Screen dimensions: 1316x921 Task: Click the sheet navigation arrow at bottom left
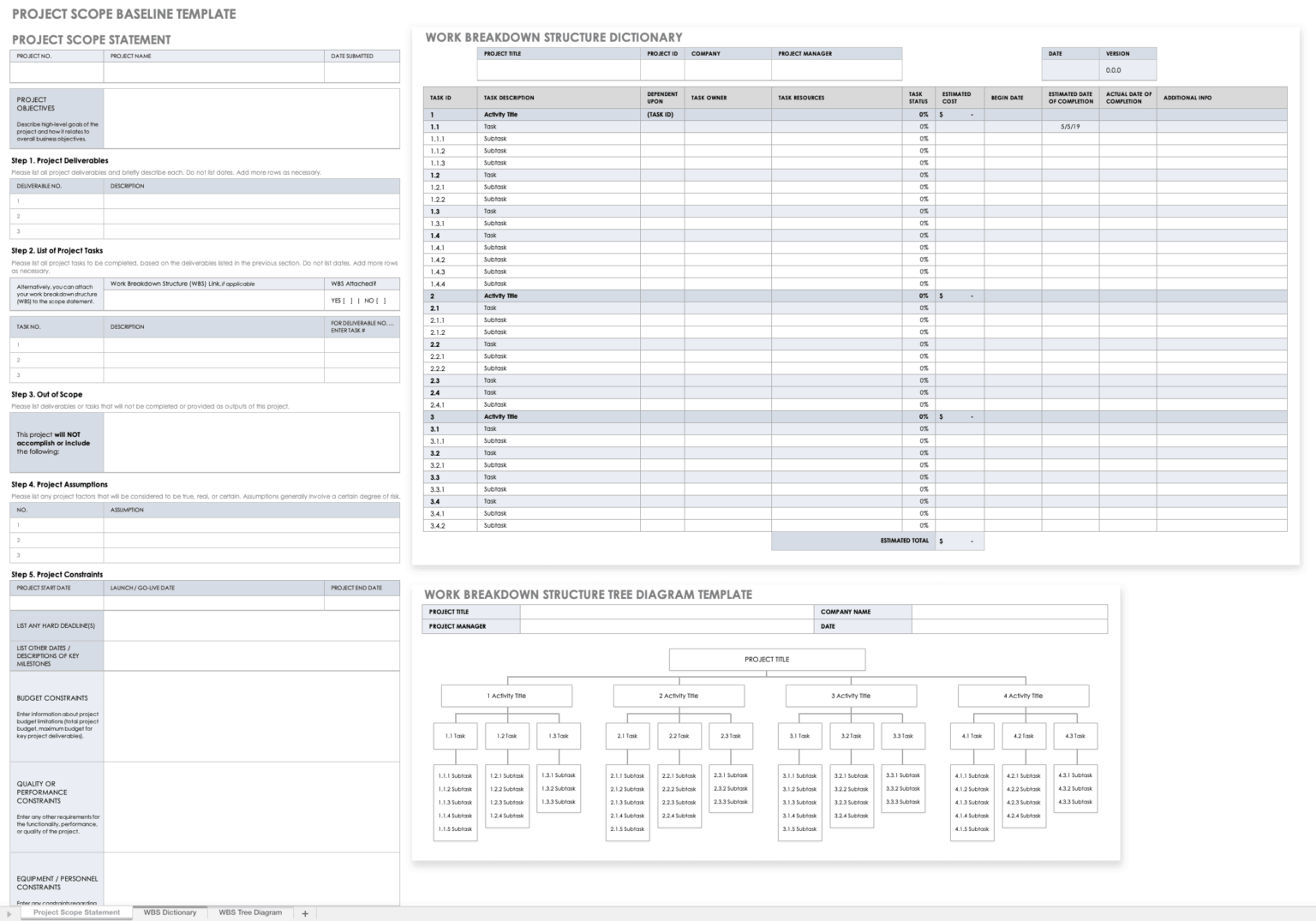pos(7,913)
